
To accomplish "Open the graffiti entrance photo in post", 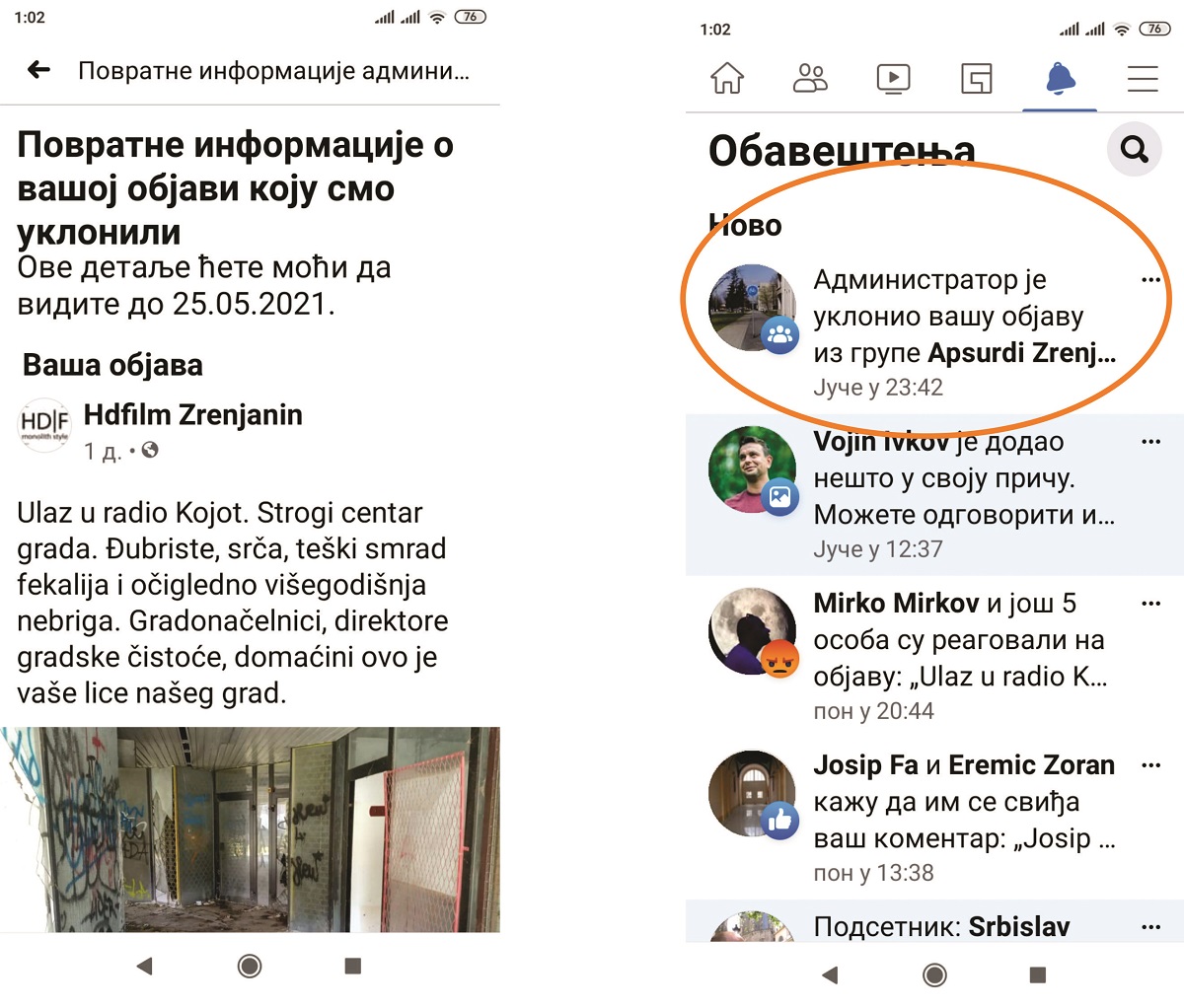I will pyautogui.click(x=250, y=828).
